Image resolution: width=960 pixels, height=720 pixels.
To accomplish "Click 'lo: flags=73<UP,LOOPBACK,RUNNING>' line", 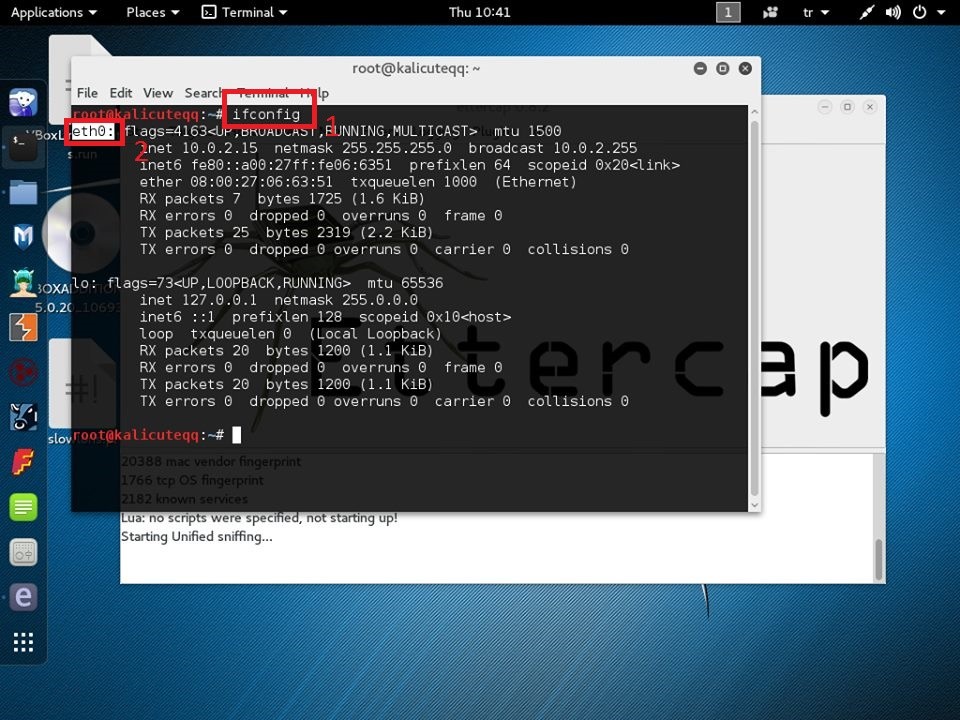I will coord(211,283).
